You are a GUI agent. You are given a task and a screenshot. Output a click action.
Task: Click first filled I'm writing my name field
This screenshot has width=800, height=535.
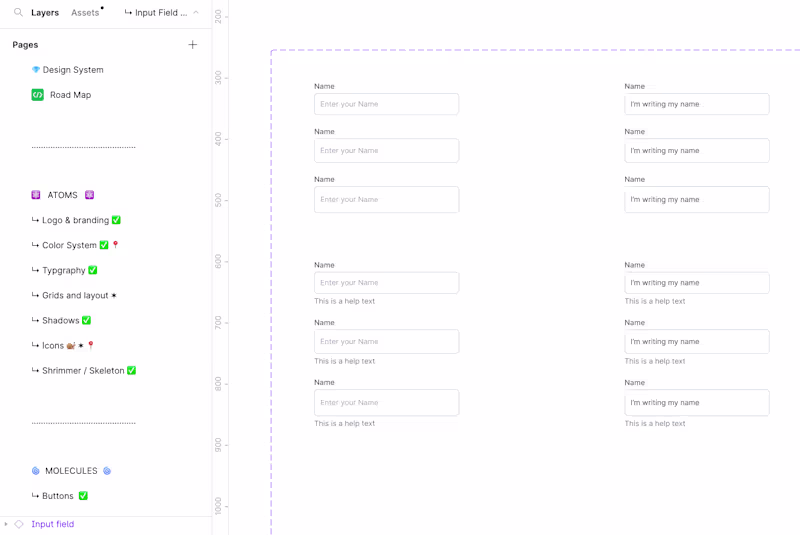click(696, 104)
